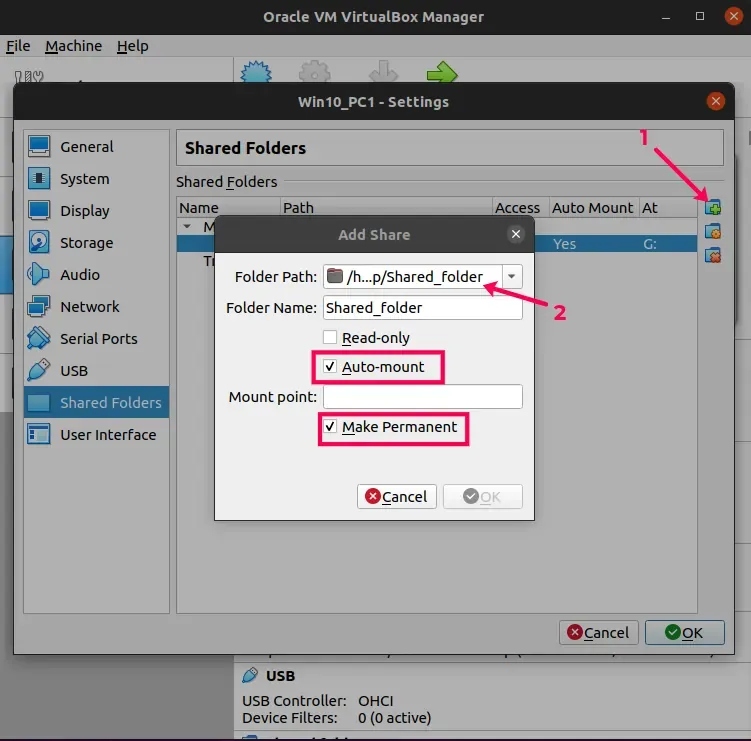
Task: Cancel the Add Share dialog
Action: (x=397, y=496)
